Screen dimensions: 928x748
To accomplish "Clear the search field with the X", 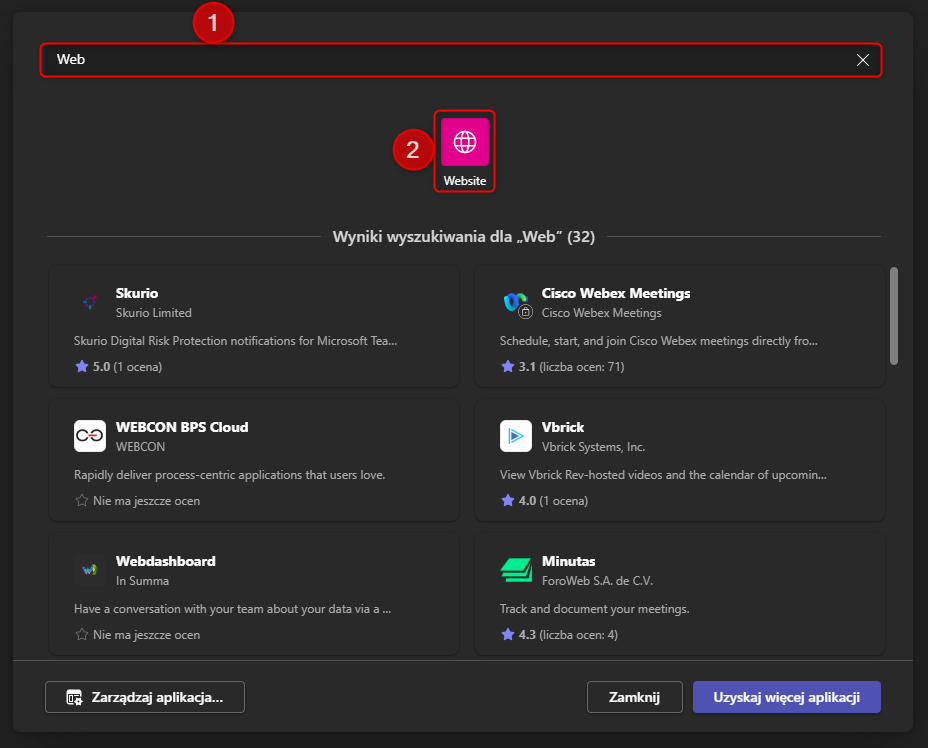I will click(863, 60).
